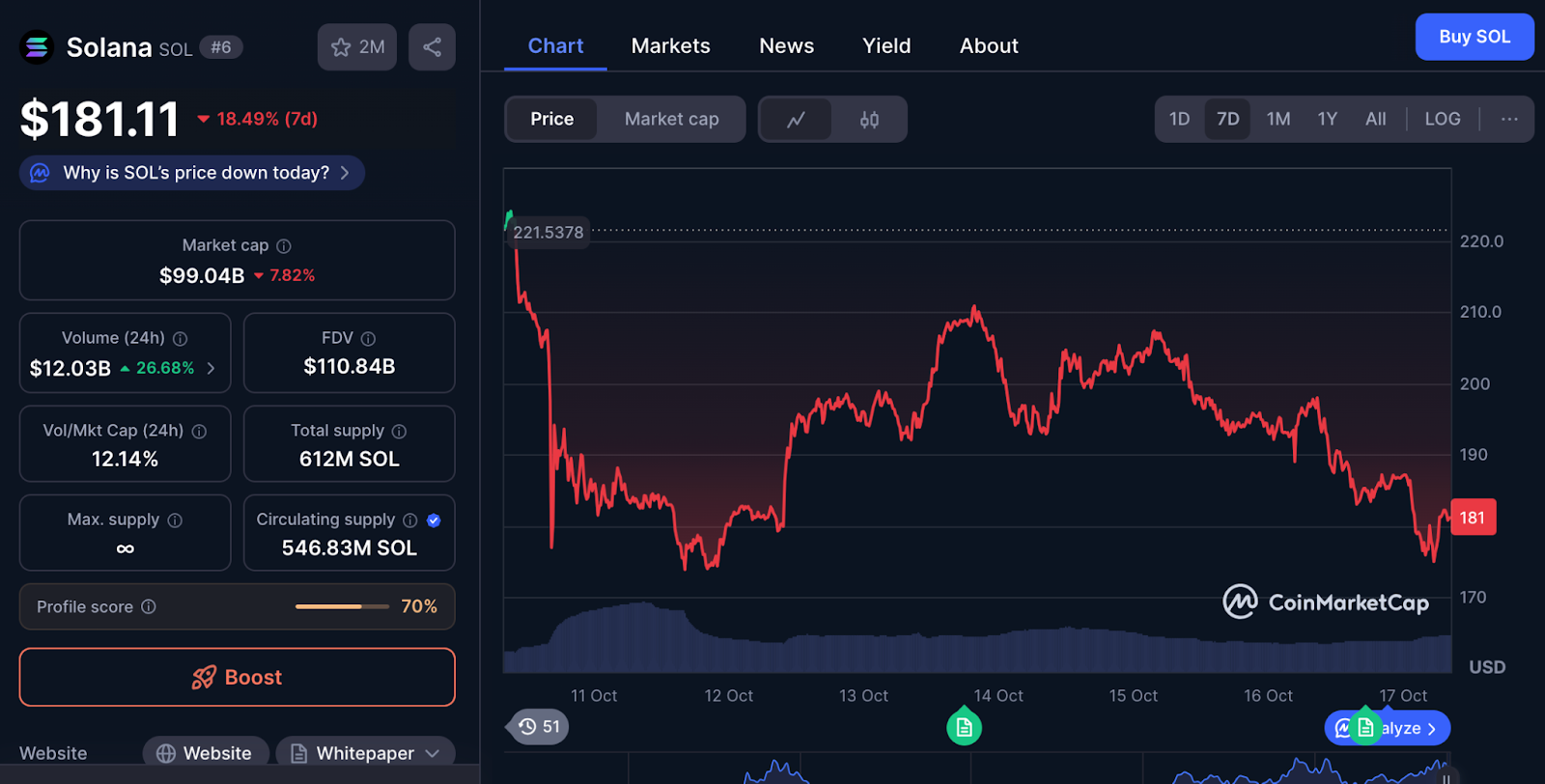Click the Profile score progress bar
Viewport: 1545px width, 784px height.
(342, 606)
